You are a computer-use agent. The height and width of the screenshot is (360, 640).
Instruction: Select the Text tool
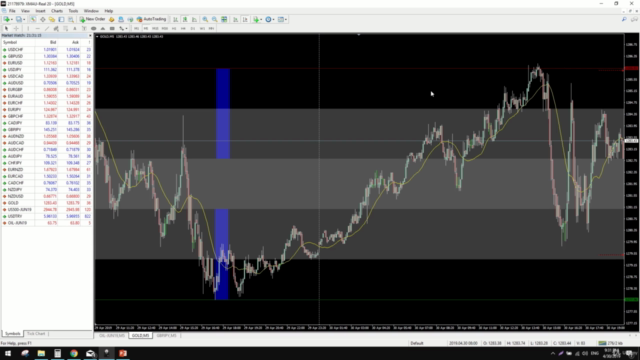click(75, 29)
